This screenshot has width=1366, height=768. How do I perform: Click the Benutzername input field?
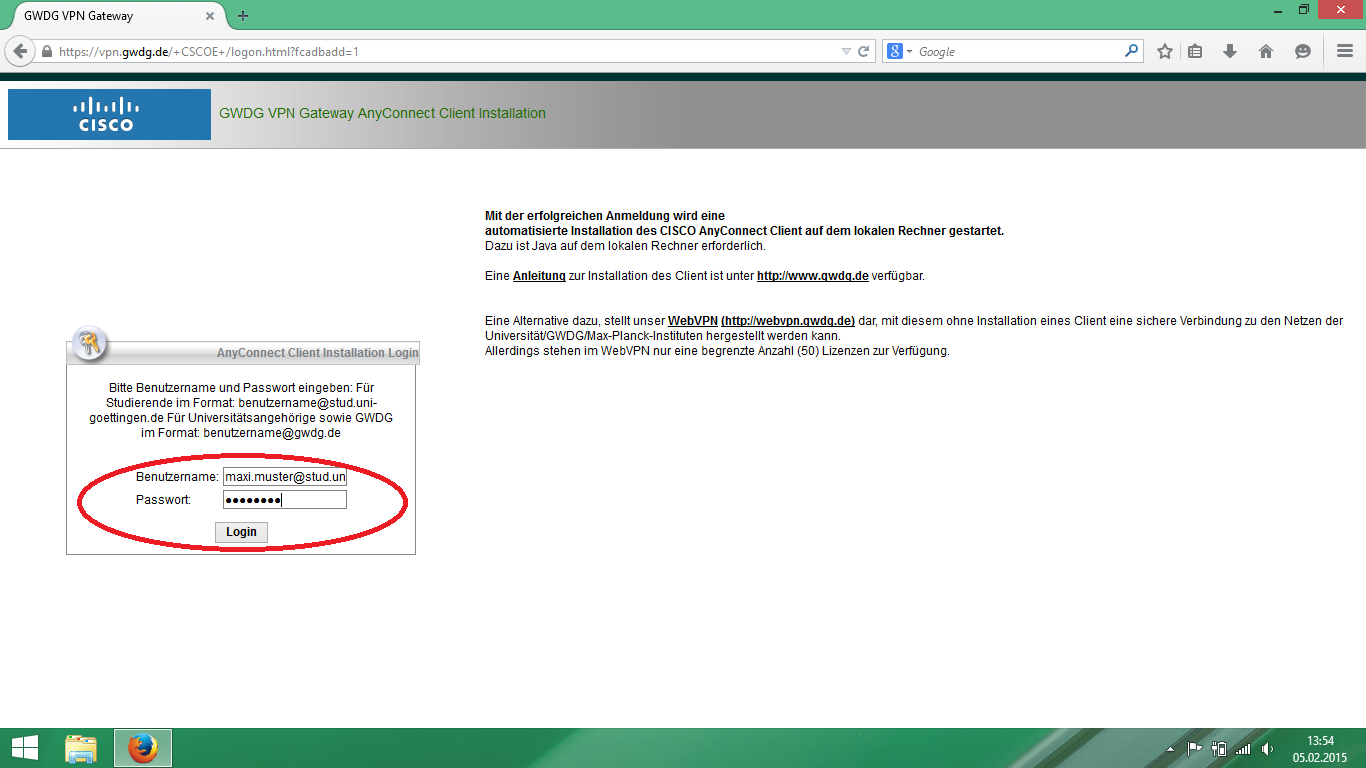coord(285,477)
